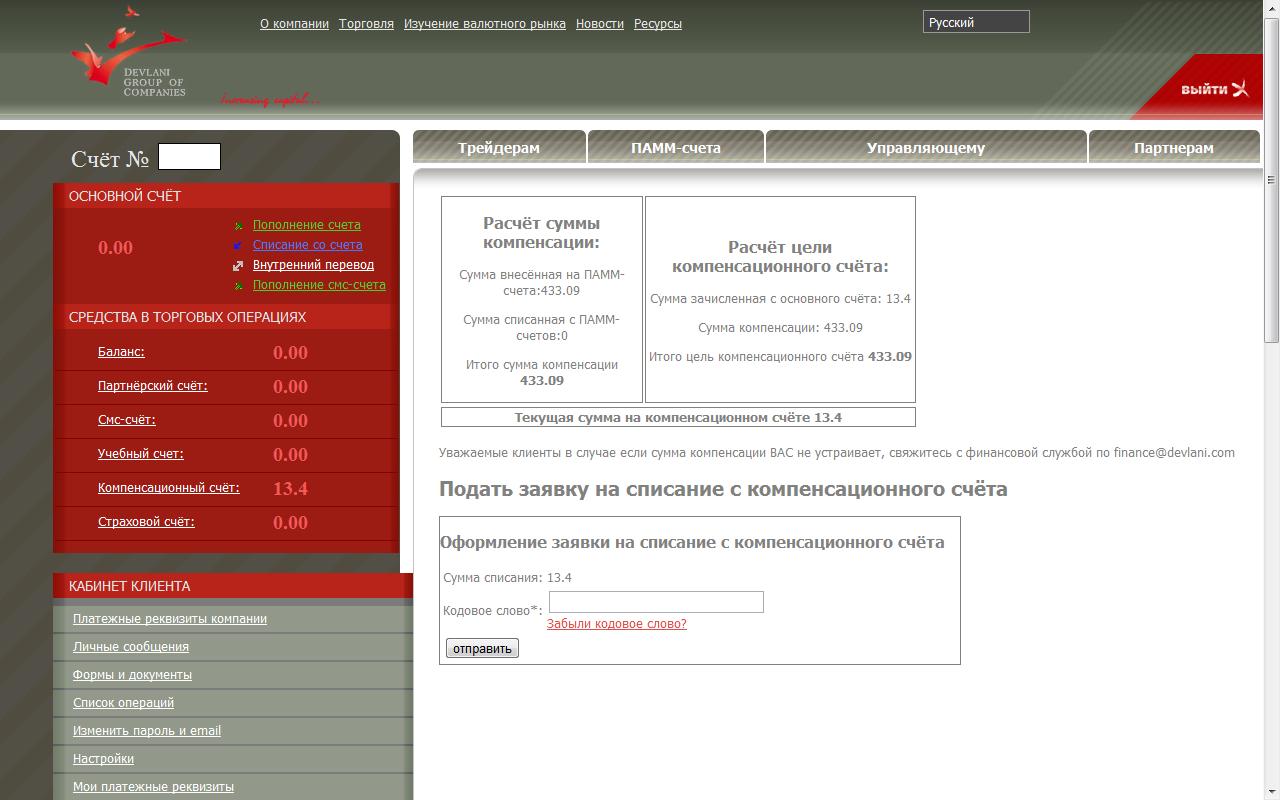Click the green arrow icon beside Пополнение счета
1280x800 pixels.
[238, 226]
